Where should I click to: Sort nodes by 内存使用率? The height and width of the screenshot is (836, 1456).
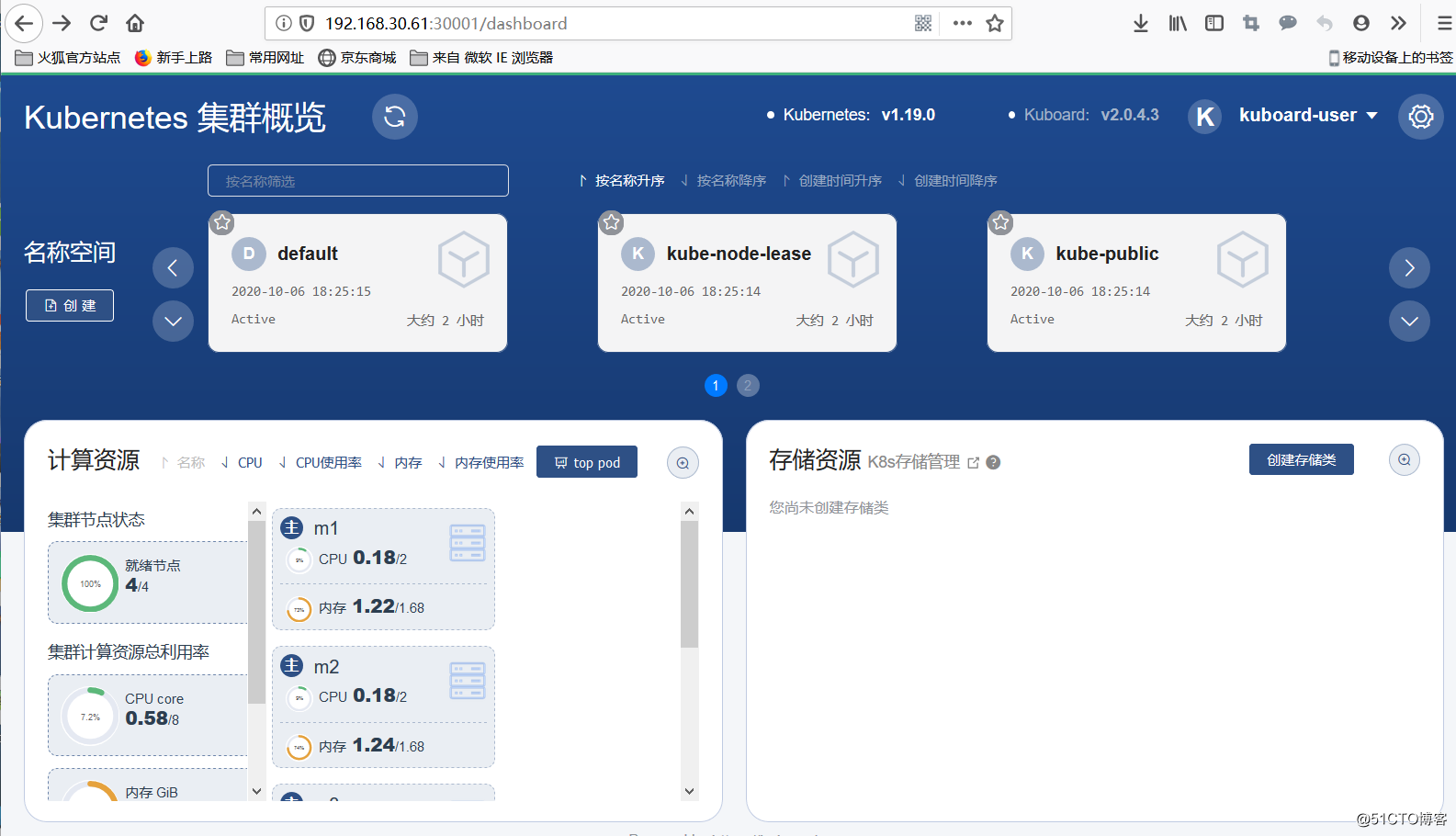point(480,463)
